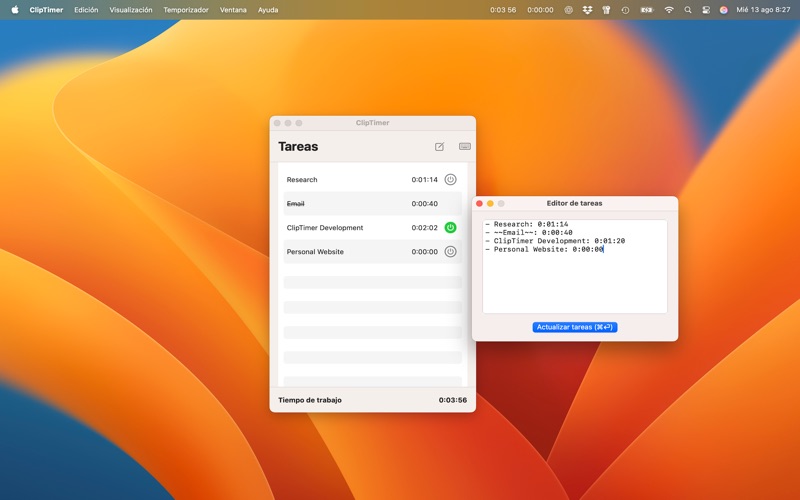The height and width of the screenshot is (500, 800).
Task: Click the Tareas heading
Action: [x=298, y=146]
